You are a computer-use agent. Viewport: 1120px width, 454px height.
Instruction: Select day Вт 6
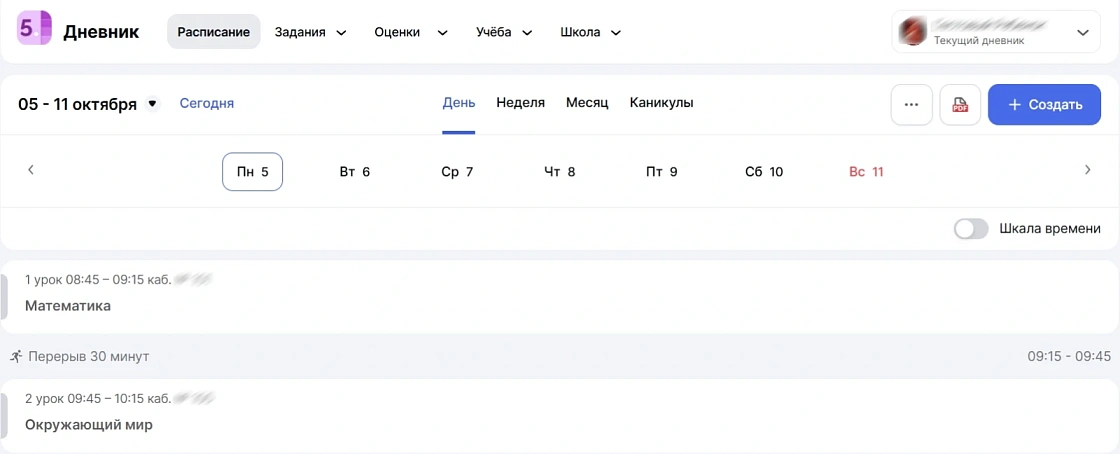click(x=355, y=171)
